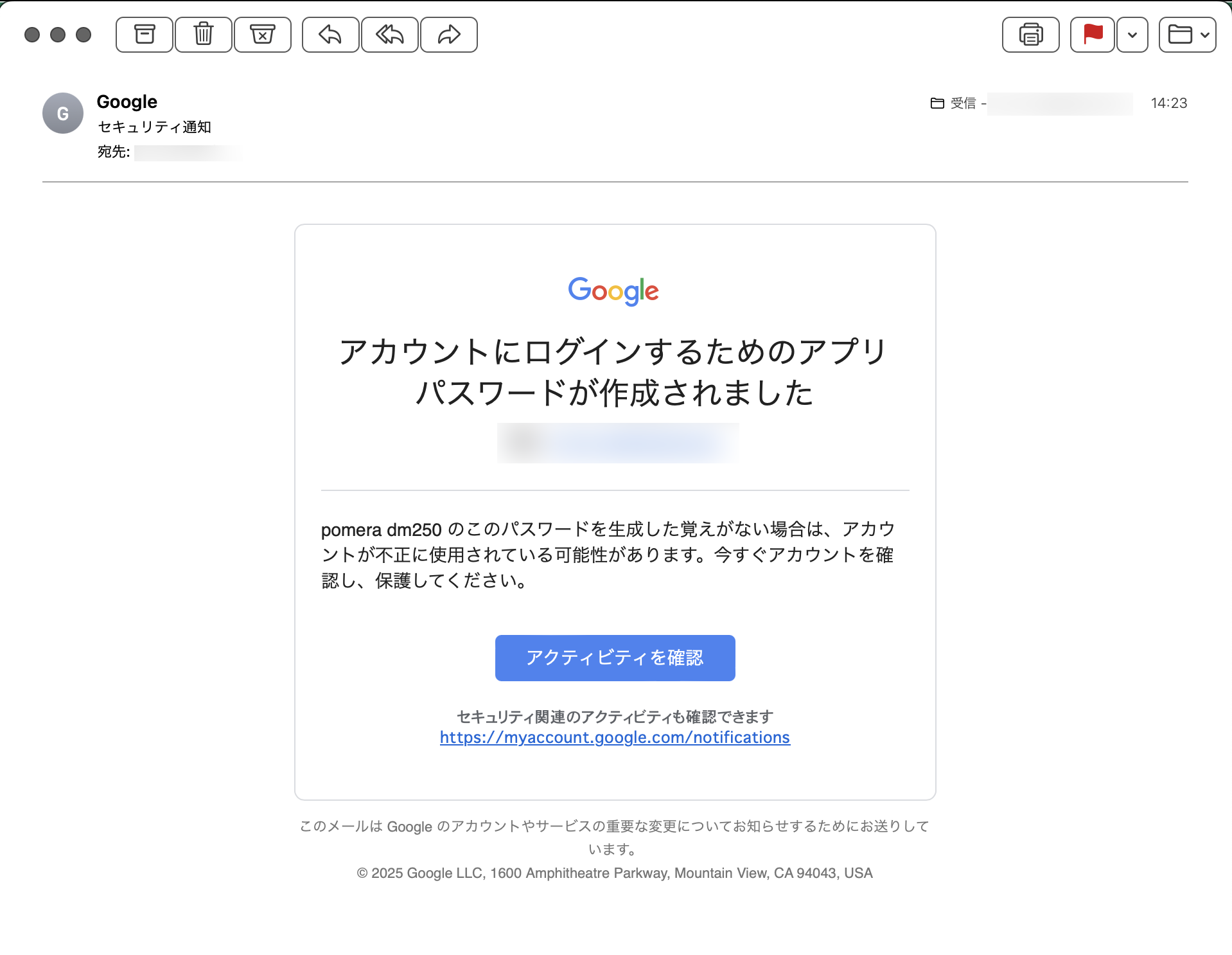Click the アプリパスワードが作成されました headline
This screenshot has width=1232, height=955.
tap(614, 372)
